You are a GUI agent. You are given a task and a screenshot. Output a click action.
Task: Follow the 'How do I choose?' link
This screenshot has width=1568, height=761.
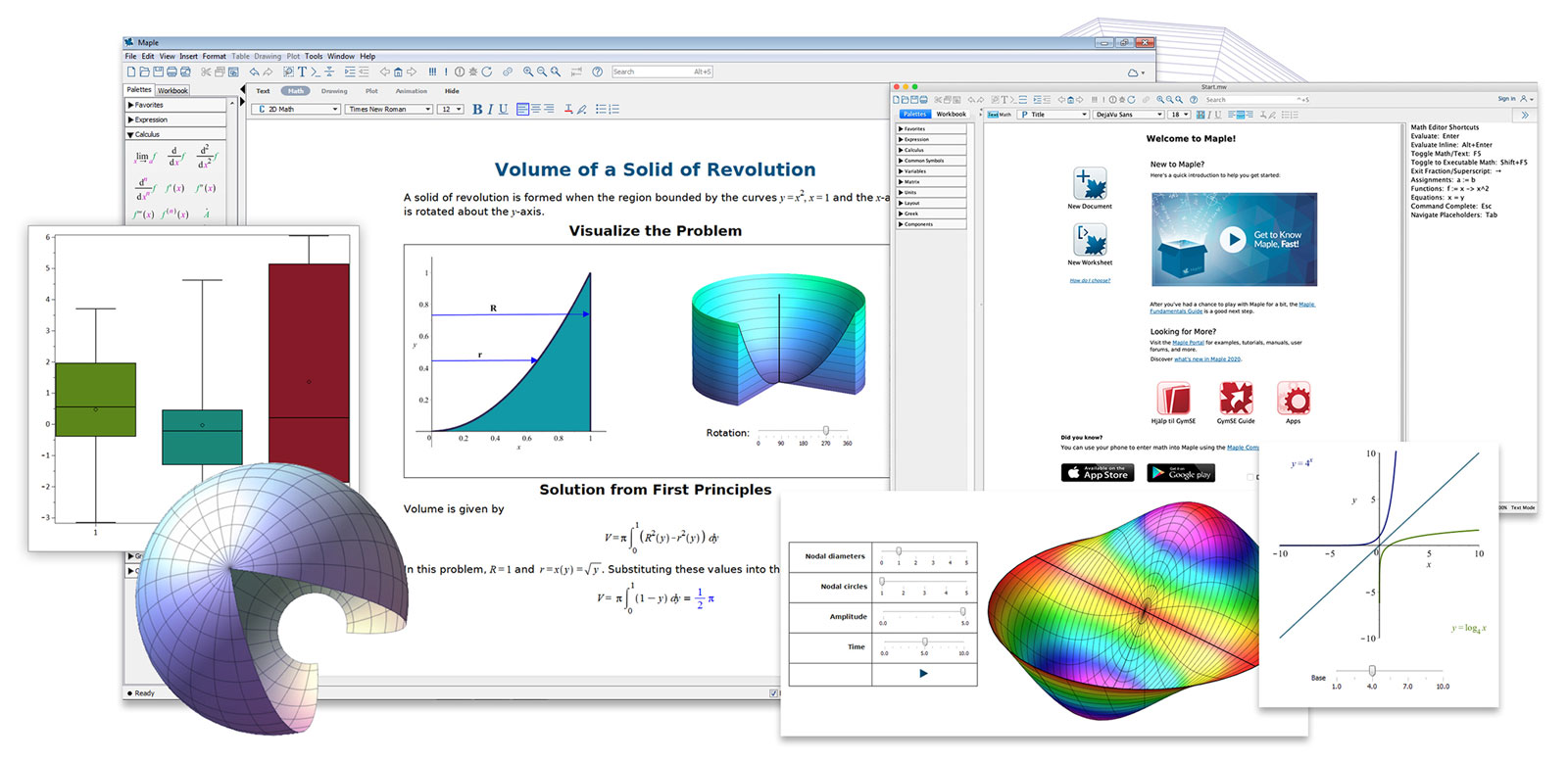[1090, 280]
